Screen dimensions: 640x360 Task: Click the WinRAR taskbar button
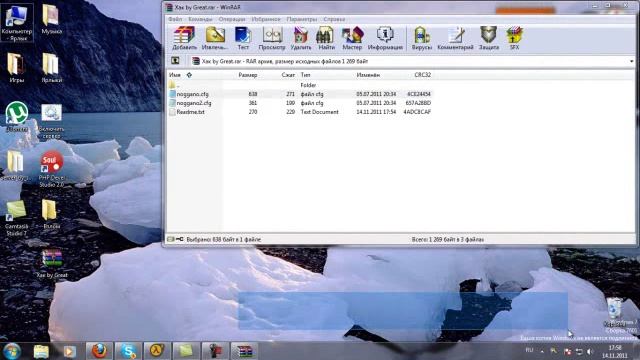coord(244,351)
